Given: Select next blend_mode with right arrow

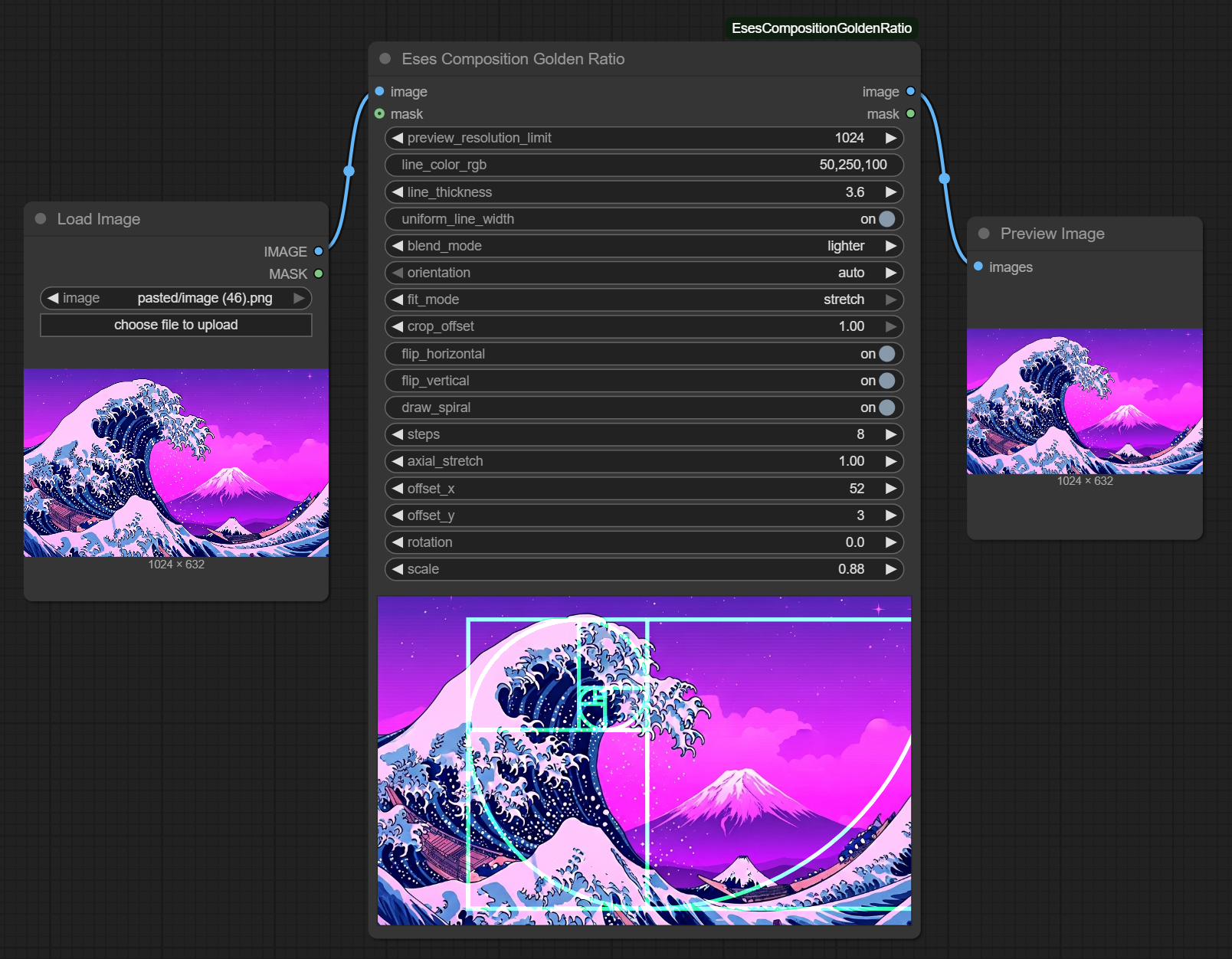Looking at the screenshot, I should 890,246.
